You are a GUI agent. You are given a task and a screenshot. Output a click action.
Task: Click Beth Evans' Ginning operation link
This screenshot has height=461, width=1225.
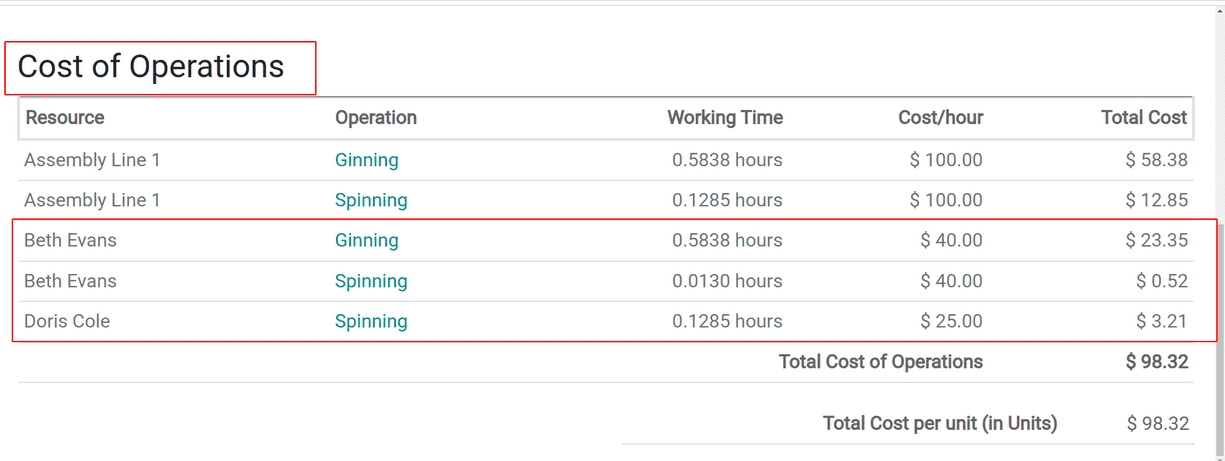click(x=366, y=240)
